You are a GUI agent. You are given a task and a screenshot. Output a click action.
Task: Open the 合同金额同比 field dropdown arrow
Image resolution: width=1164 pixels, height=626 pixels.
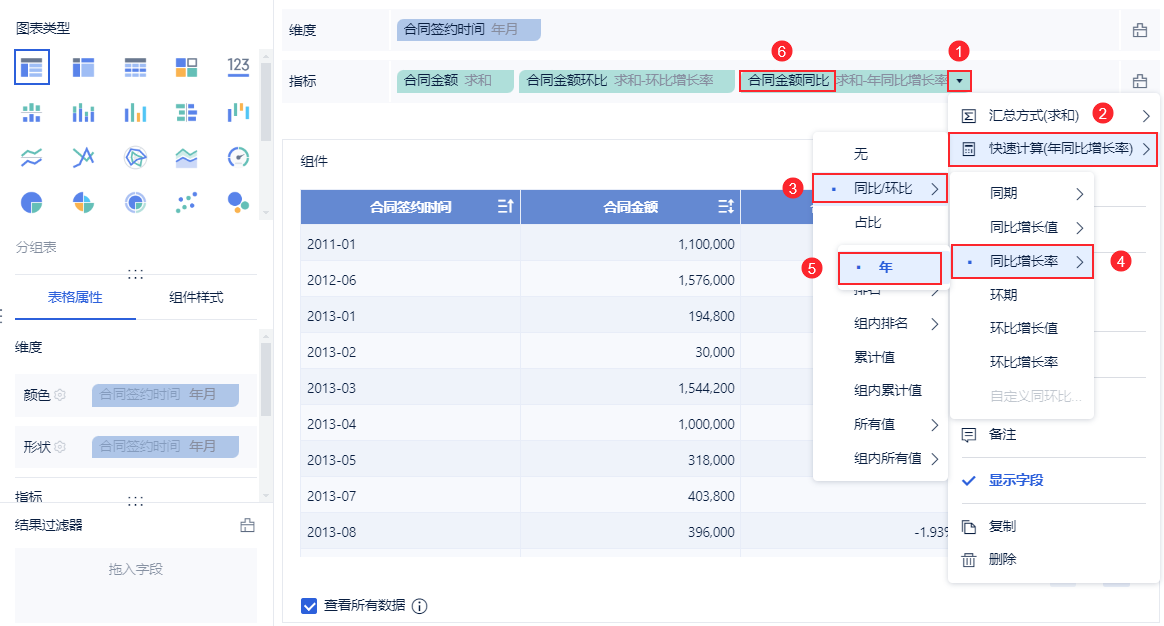pyautogui.click(x=959, y=81)
